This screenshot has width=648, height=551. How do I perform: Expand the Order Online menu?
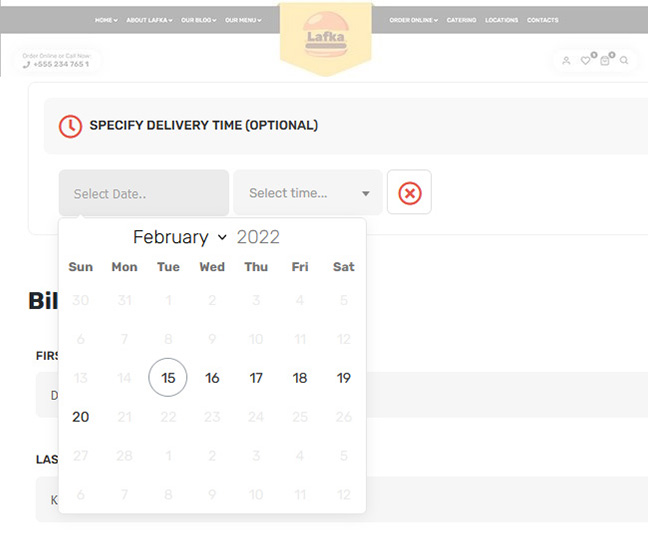413,20
